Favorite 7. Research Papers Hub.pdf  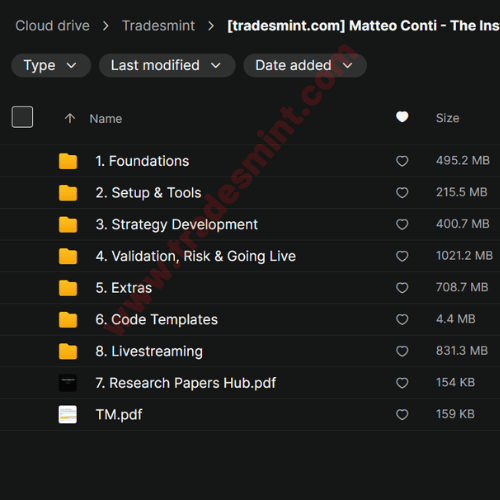click(x=402, y=383)
